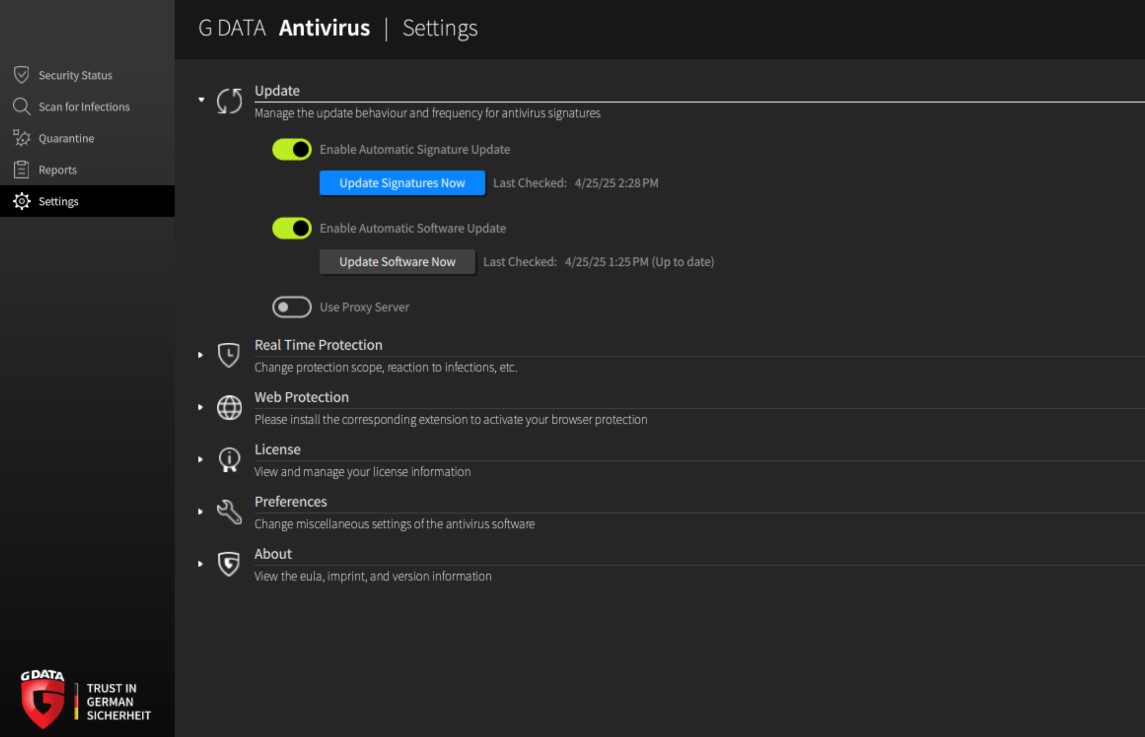Screen dimensions: 1145x737
Task: Click the text 'Manage the update behaviour and frequency'
Action: coord(427,113)
